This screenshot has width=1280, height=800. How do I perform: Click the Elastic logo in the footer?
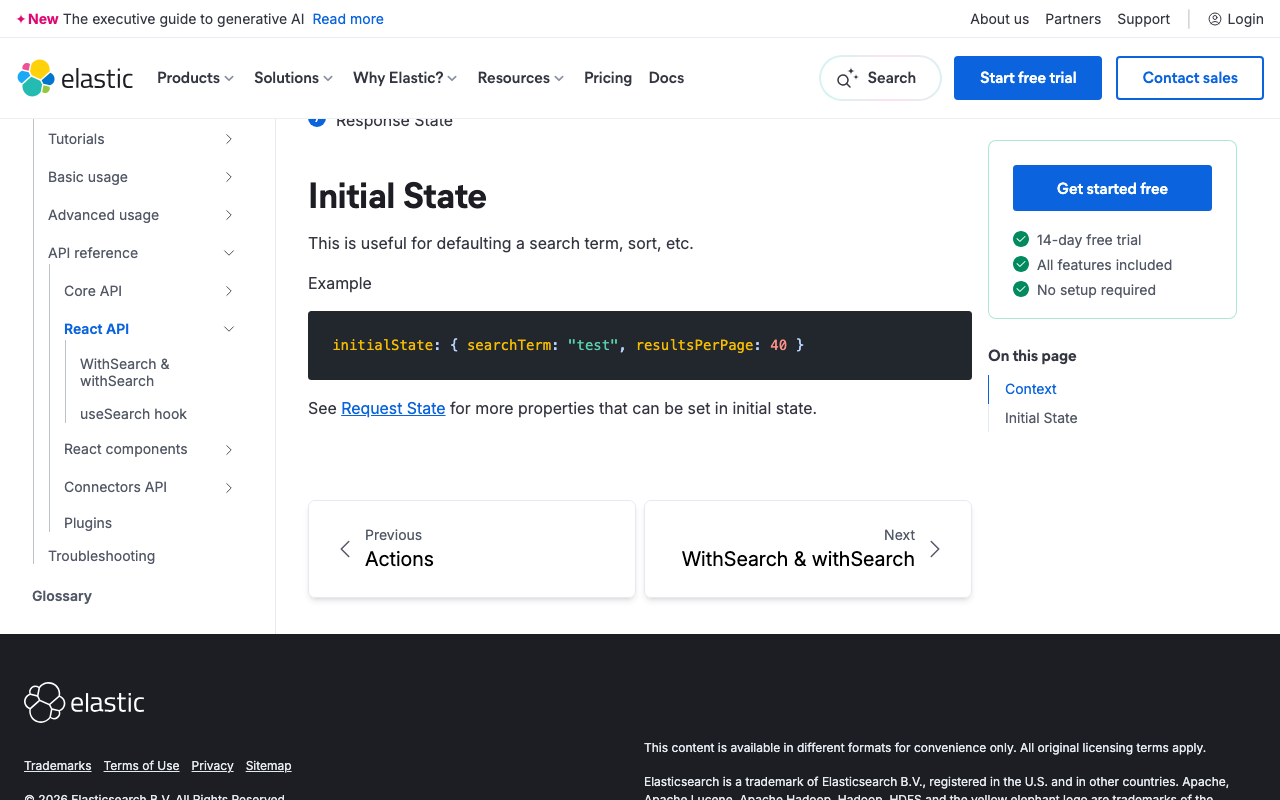(84, 702)
